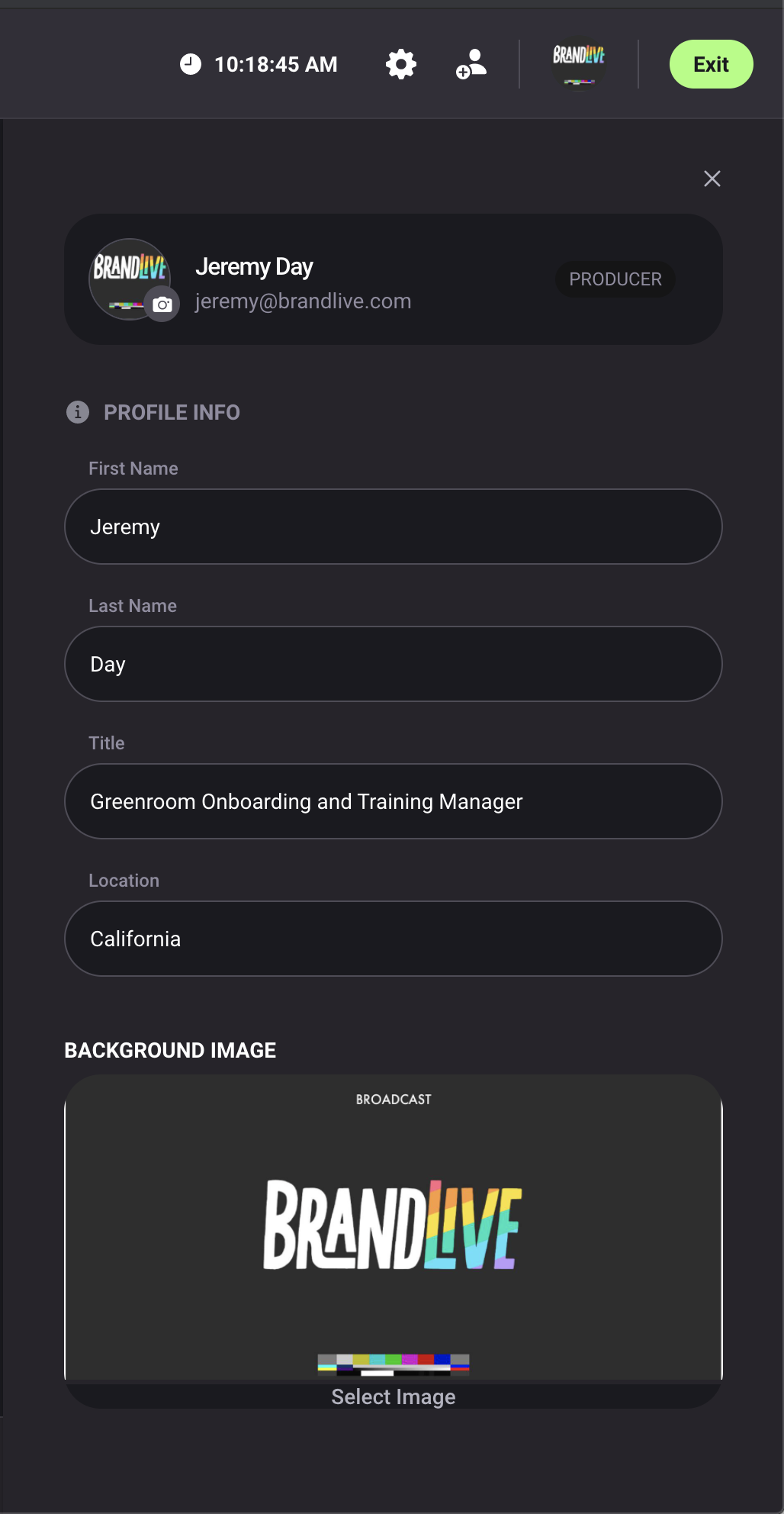Screen dimensions: 784x1514
Task: Open the settings gear icon
Action: point(401,64)
